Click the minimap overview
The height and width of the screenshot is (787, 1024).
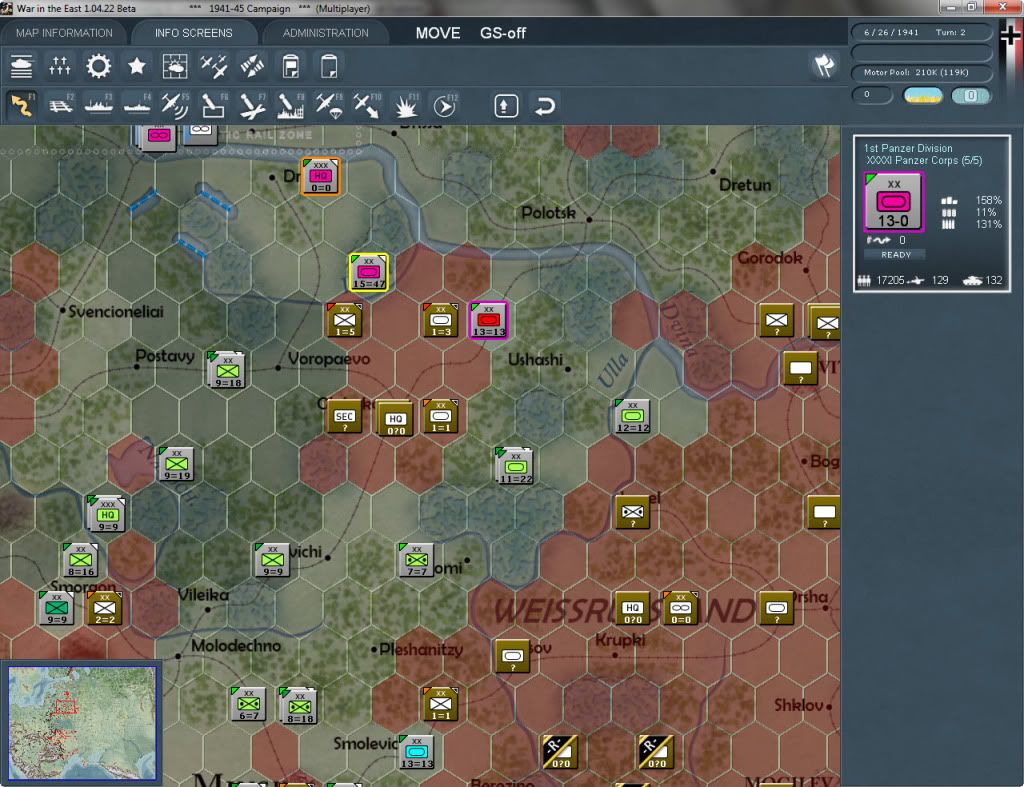[x=82, y=722]
